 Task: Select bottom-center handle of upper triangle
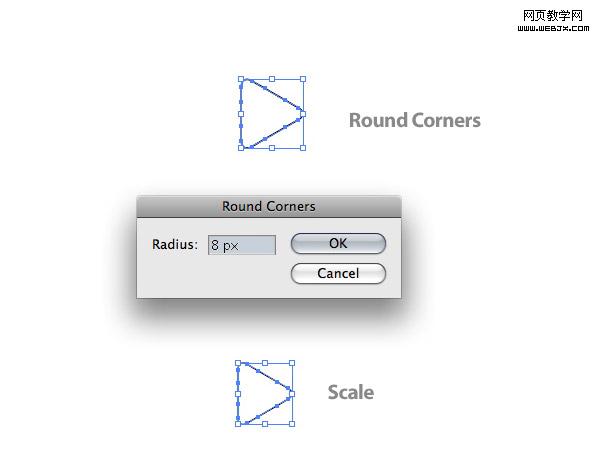[x=272, y=148]
